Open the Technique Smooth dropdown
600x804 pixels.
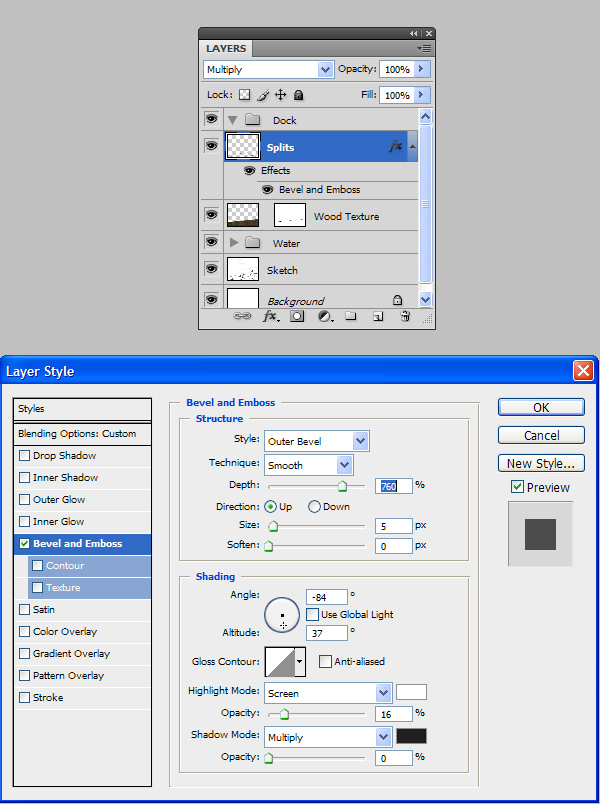[x=344, y=465]
